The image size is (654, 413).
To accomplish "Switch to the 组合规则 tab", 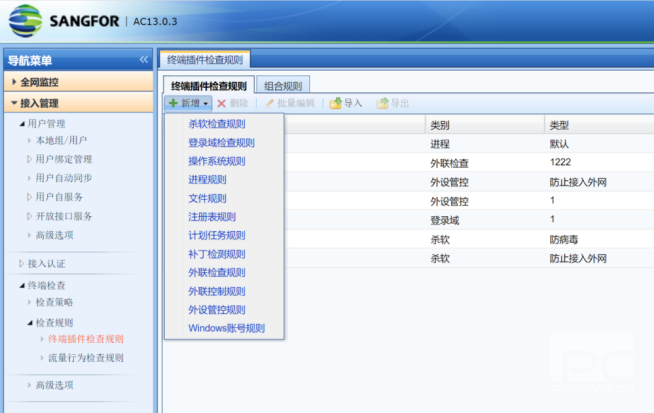I will tap(283, 86).
